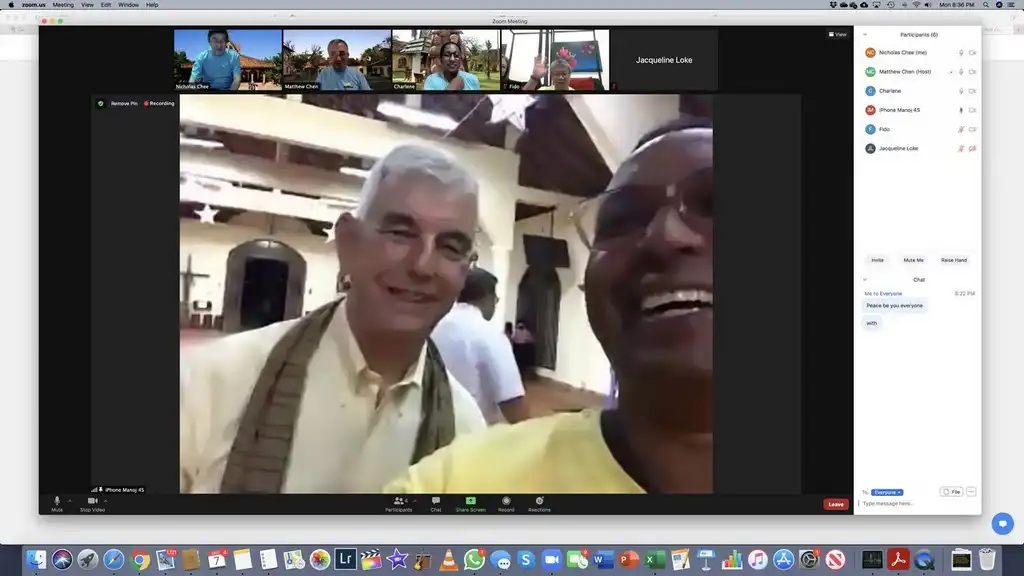This screenshot has width=1024, height=576.
Task: Mute microphone using the Mute button
Action: pos(57,504)
